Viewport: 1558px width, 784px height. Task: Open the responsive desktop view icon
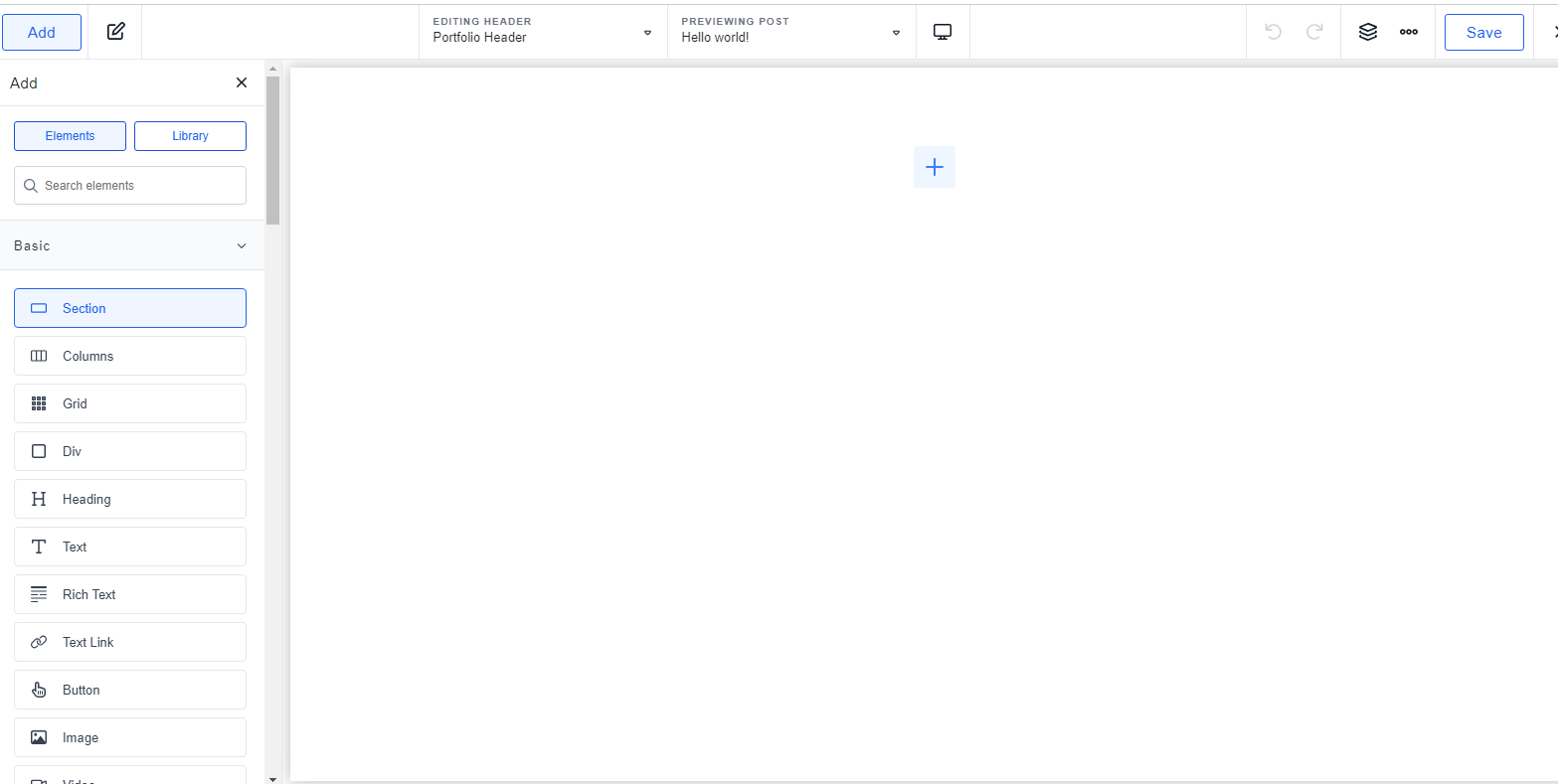943,32
